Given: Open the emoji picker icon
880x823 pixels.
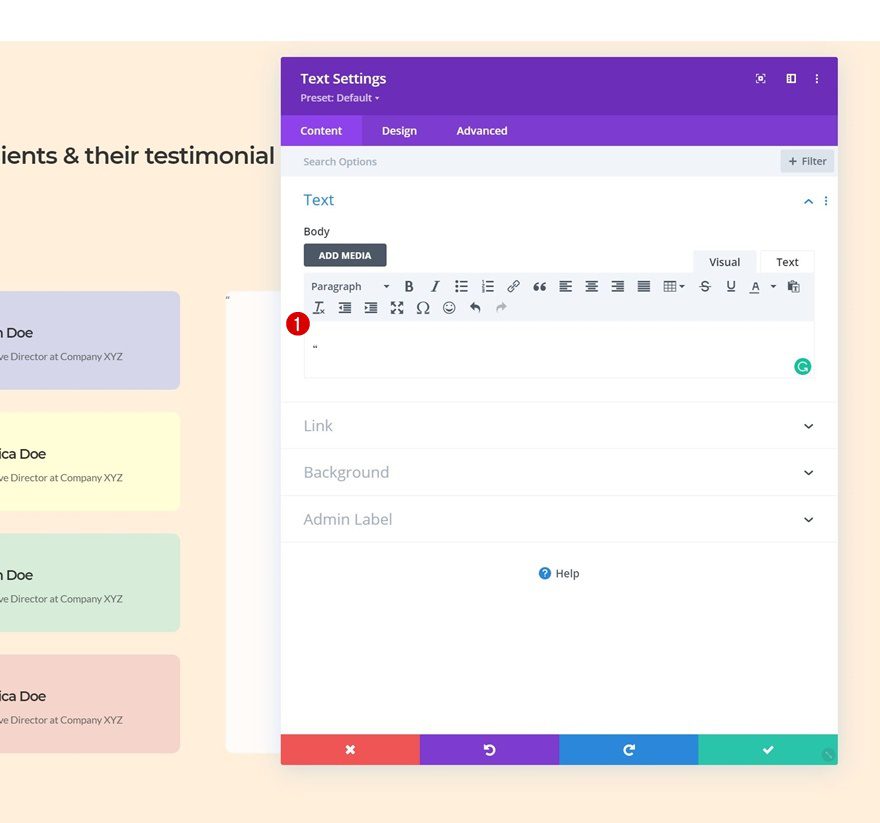Looking at the screenshot, I should click(449, 308).
